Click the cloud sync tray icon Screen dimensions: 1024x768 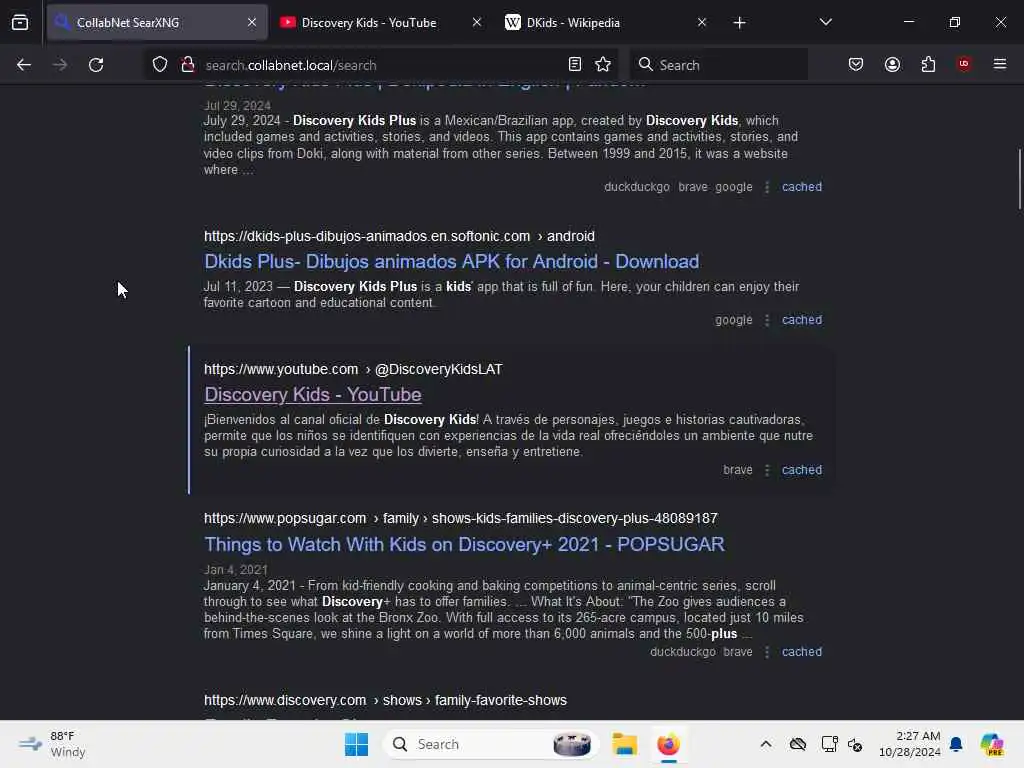797,744
